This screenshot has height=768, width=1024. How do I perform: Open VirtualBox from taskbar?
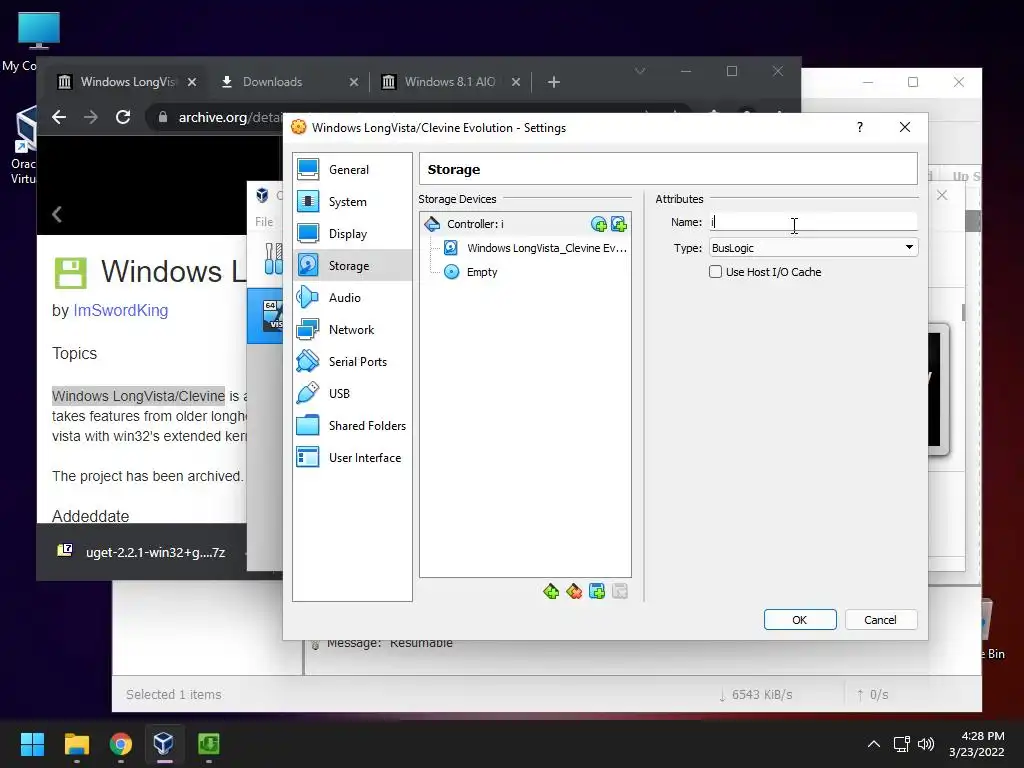pos(164,744)
